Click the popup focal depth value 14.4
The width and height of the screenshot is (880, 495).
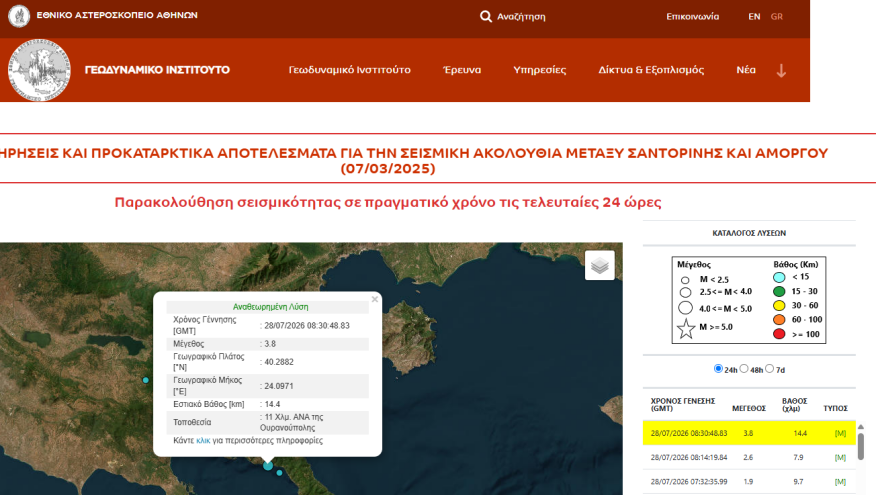pyautogui.click(x=272, y=404)
